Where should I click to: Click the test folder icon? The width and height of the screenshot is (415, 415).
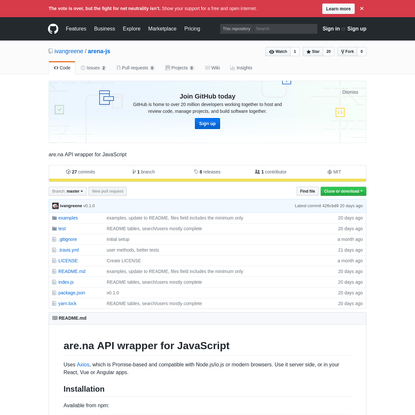54,229
